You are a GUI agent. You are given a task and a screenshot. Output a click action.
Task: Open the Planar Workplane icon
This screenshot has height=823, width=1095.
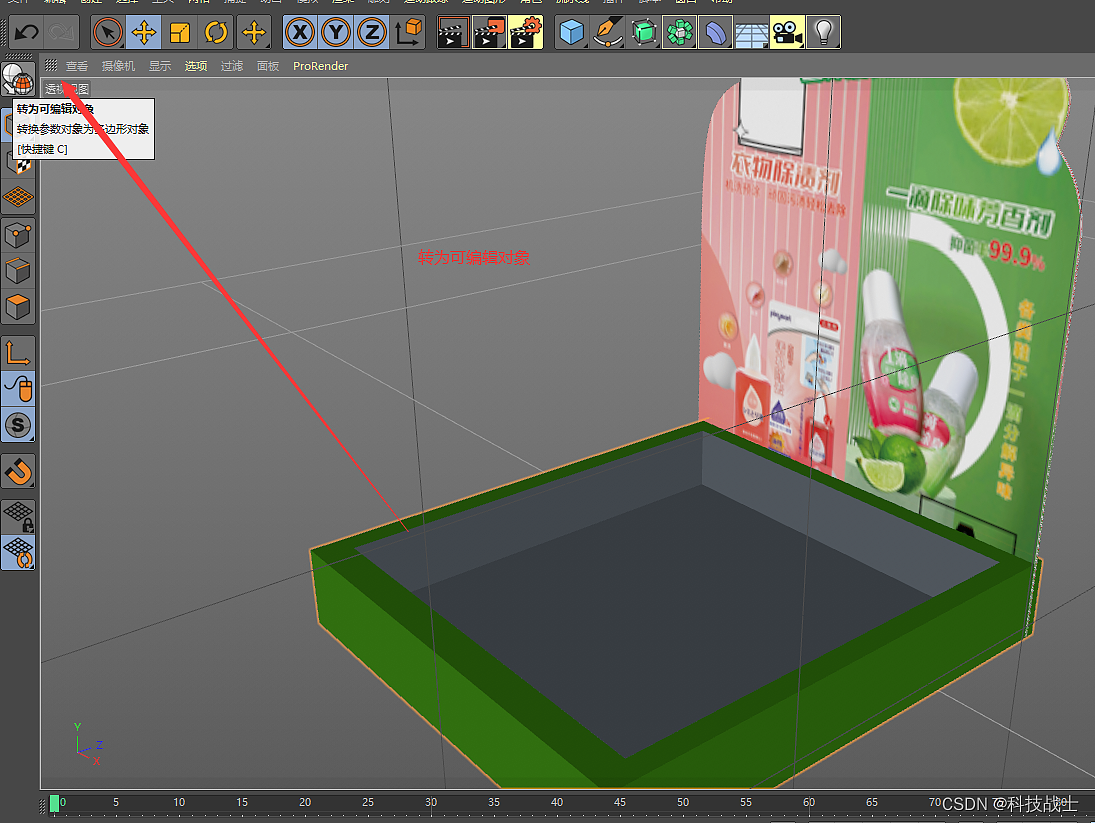click(18, 553)
